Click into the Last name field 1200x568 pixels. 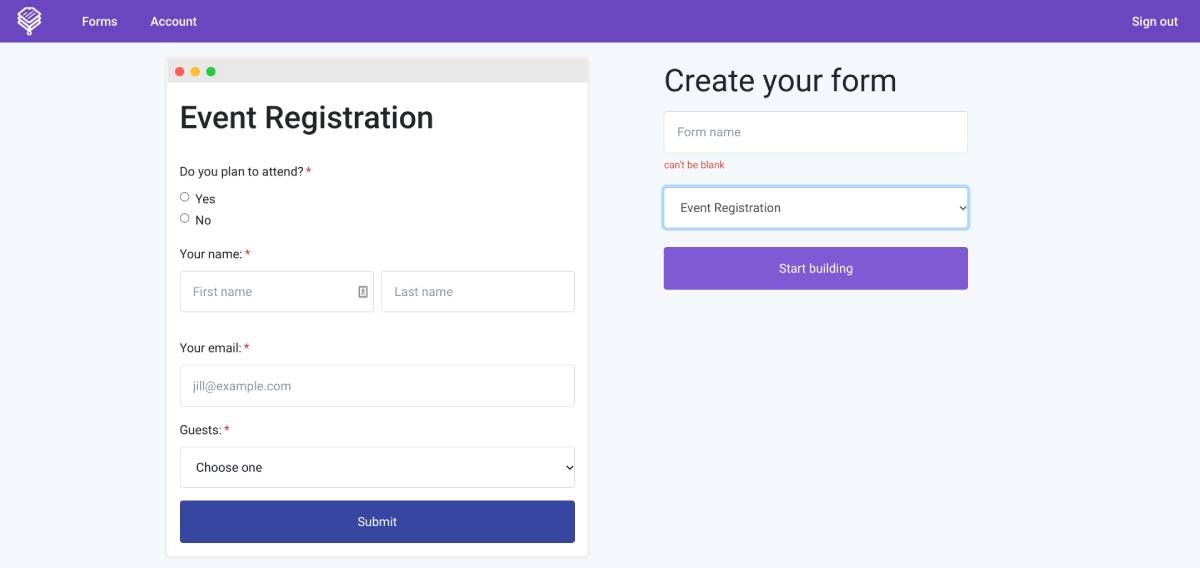pyautogui.click(x=477, y=292)
